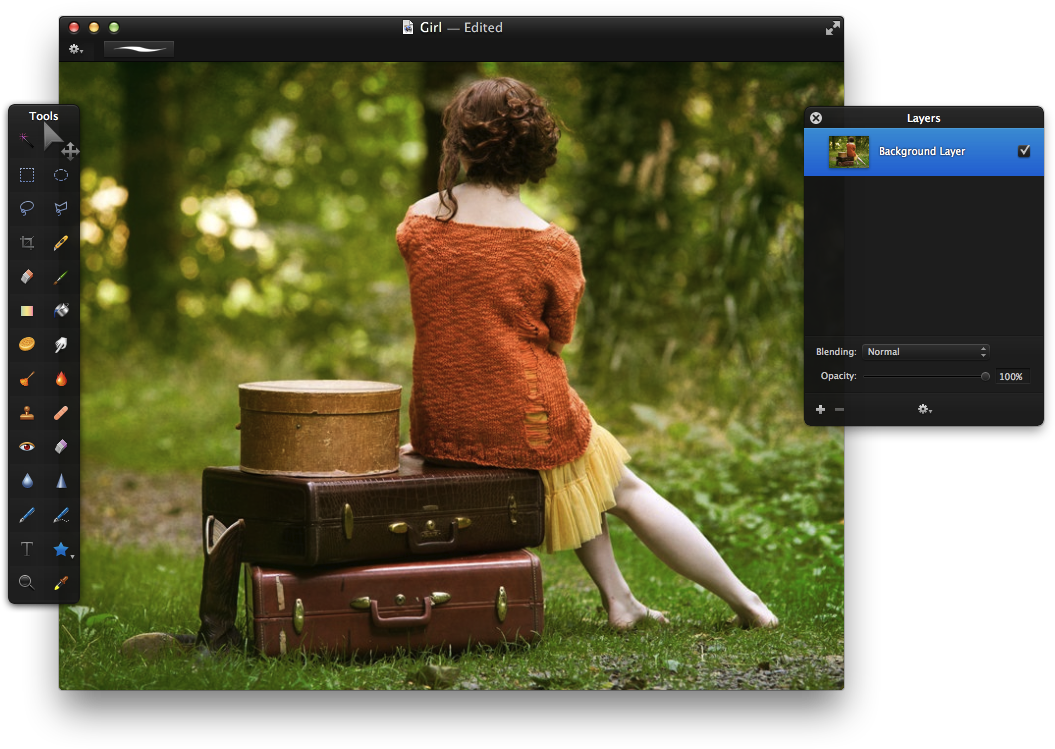The image size is (1055, 749).
Task: Choose the Elliptical Marquee tool
Action: point(61,175)
